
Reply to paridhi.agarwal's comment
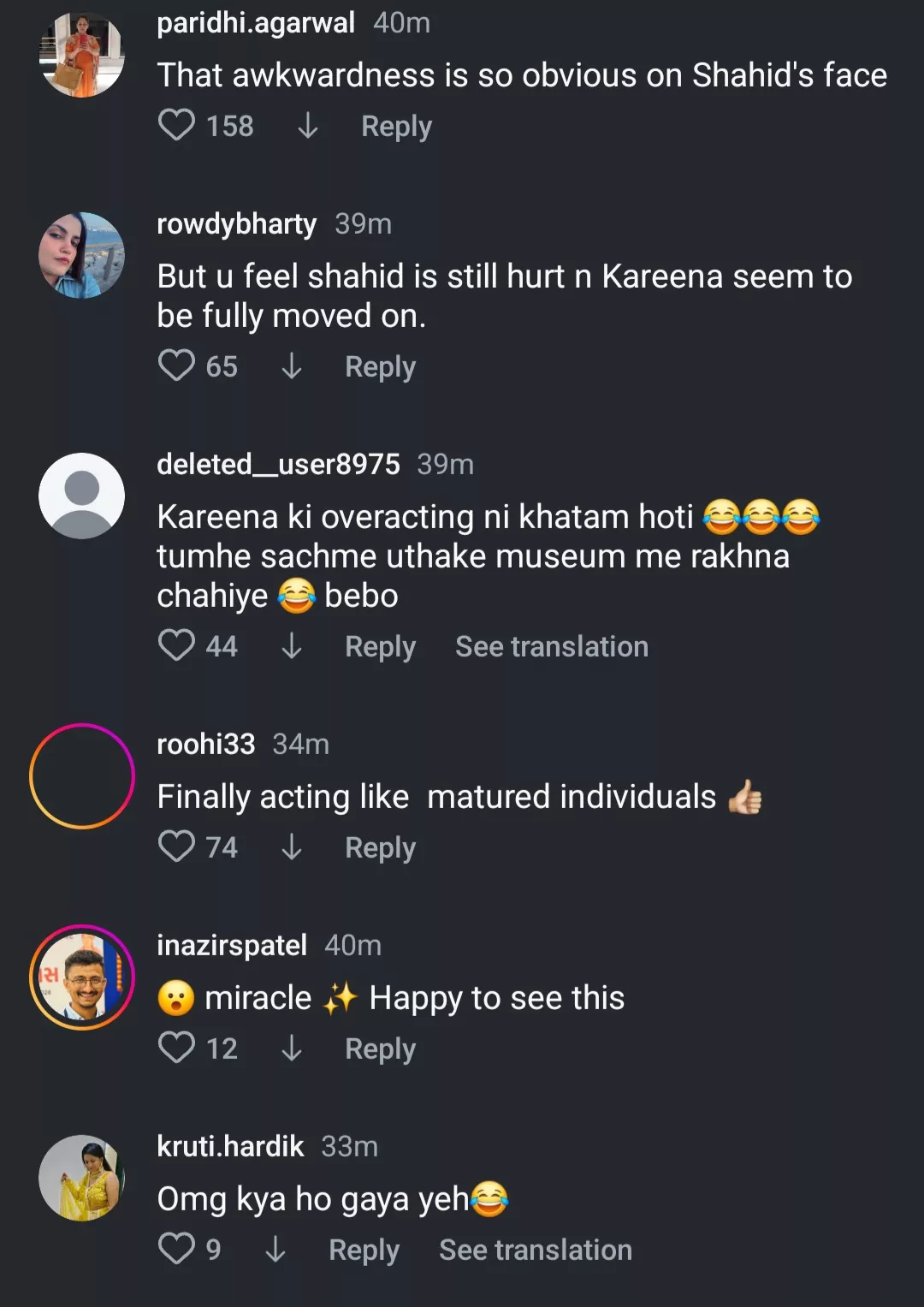(396, 127)
